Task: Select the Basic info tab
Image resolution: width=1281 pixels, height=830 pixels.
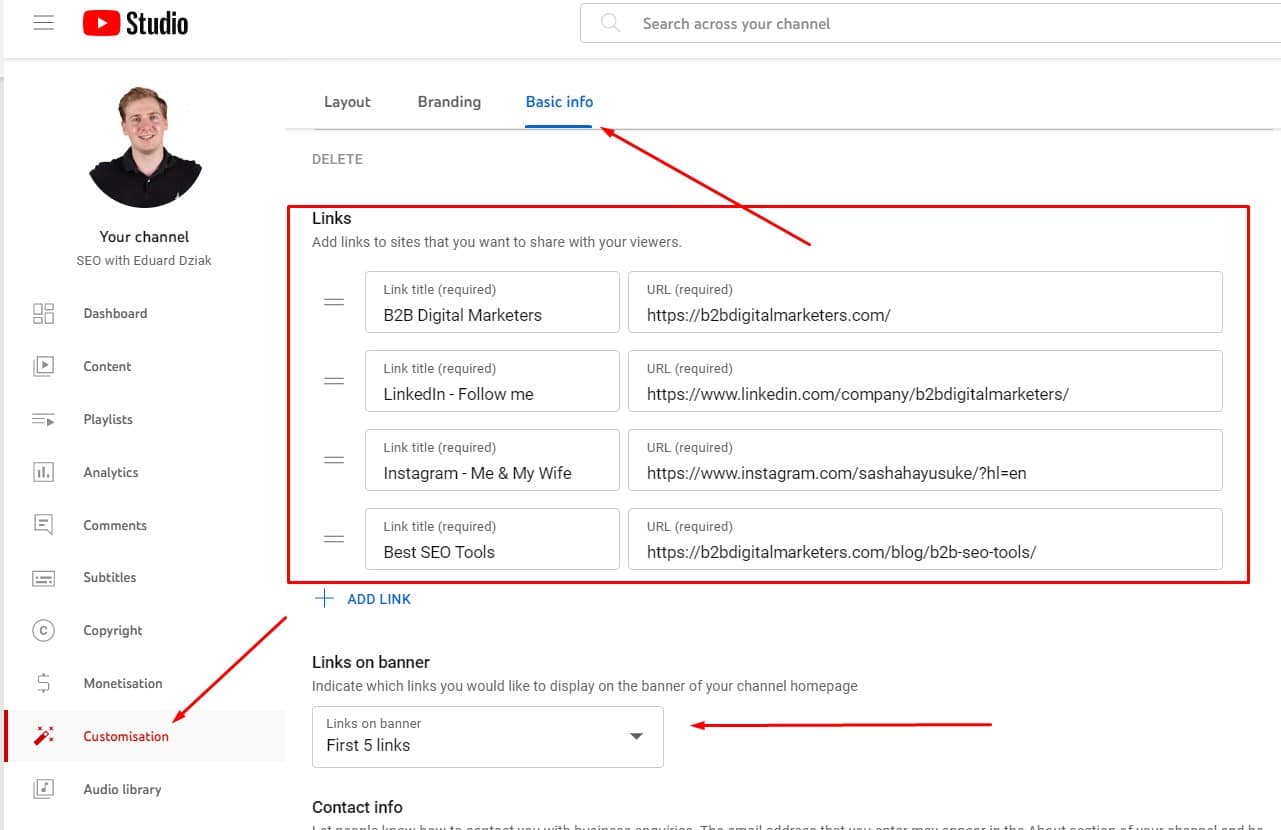Action: coord(559,102)
